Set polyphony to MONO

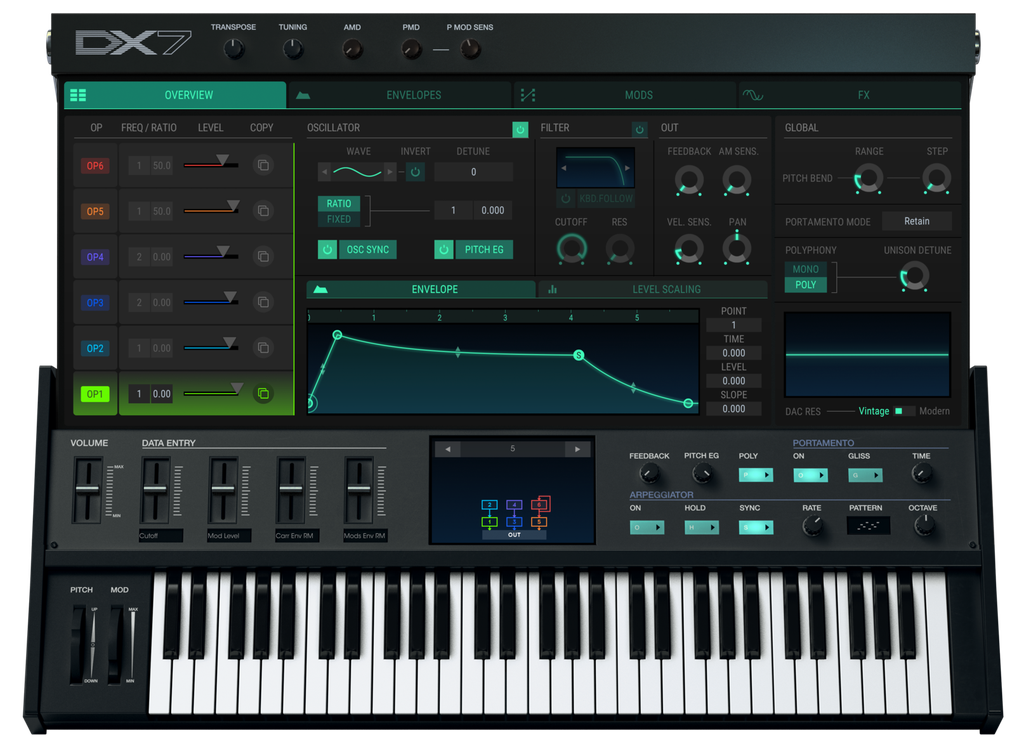pos(806,269)
